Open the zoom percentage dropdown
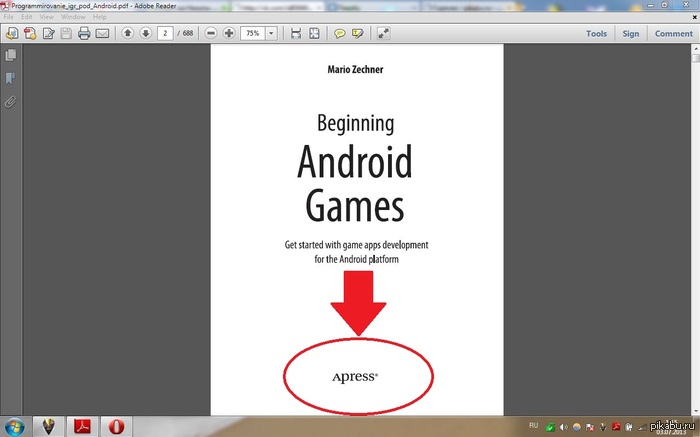Image resolution: width=700 pixels, height=437 pixels. click(x=271, y=33)
